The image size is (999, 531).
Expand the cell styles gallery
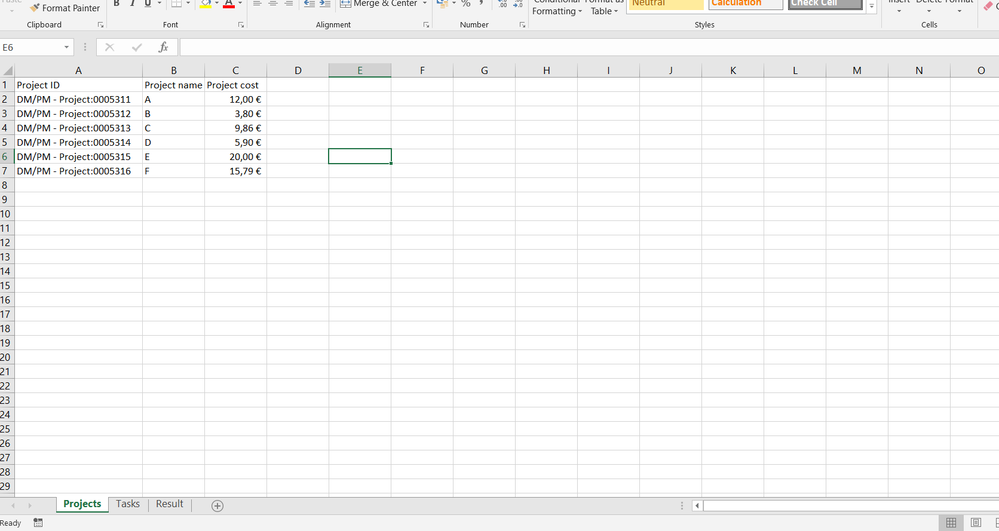click(872, 6)
